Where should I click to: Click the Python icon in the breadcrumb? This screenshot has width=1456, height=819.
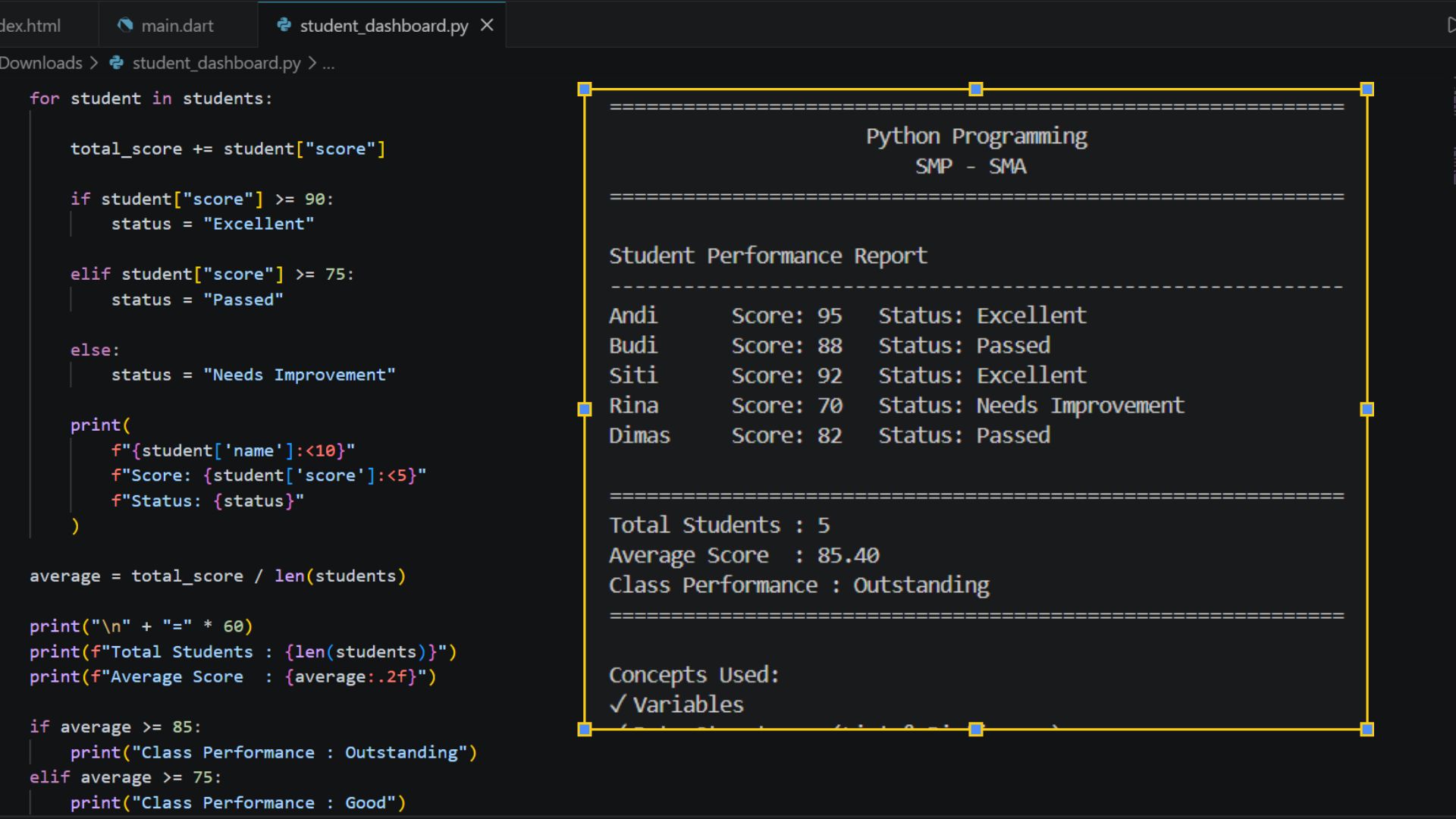(x=117, y=63)
